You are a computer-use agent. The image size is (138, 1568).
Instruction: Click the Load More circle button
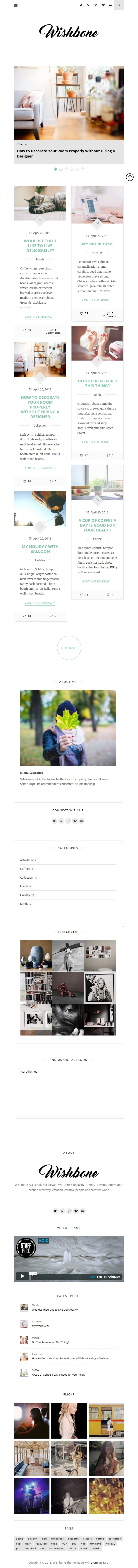[x=69, y=648]
